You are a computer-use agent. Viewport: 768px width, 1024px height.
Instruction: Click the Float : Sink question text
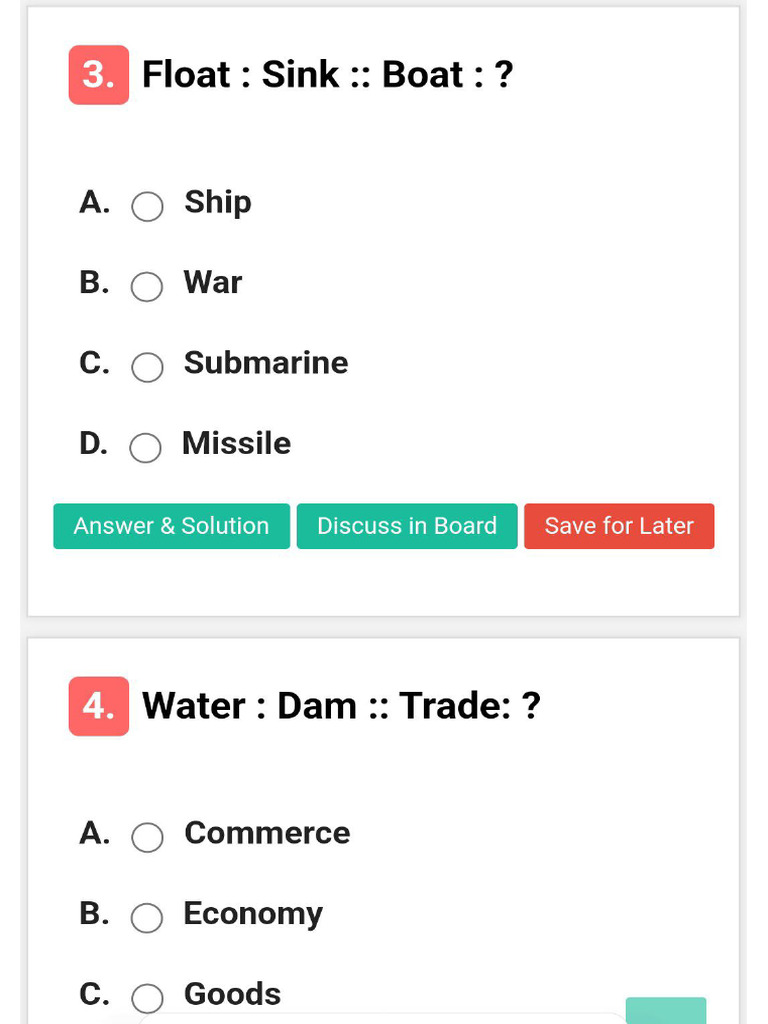point(327,75)
